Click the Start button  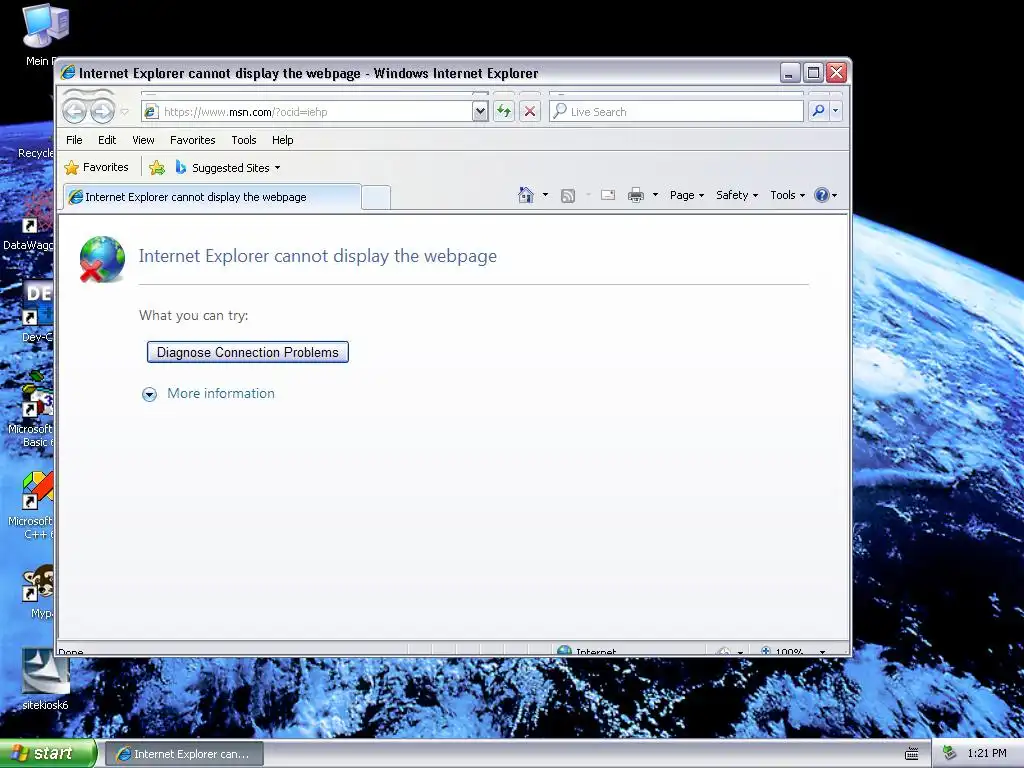(x=48, y=754)
